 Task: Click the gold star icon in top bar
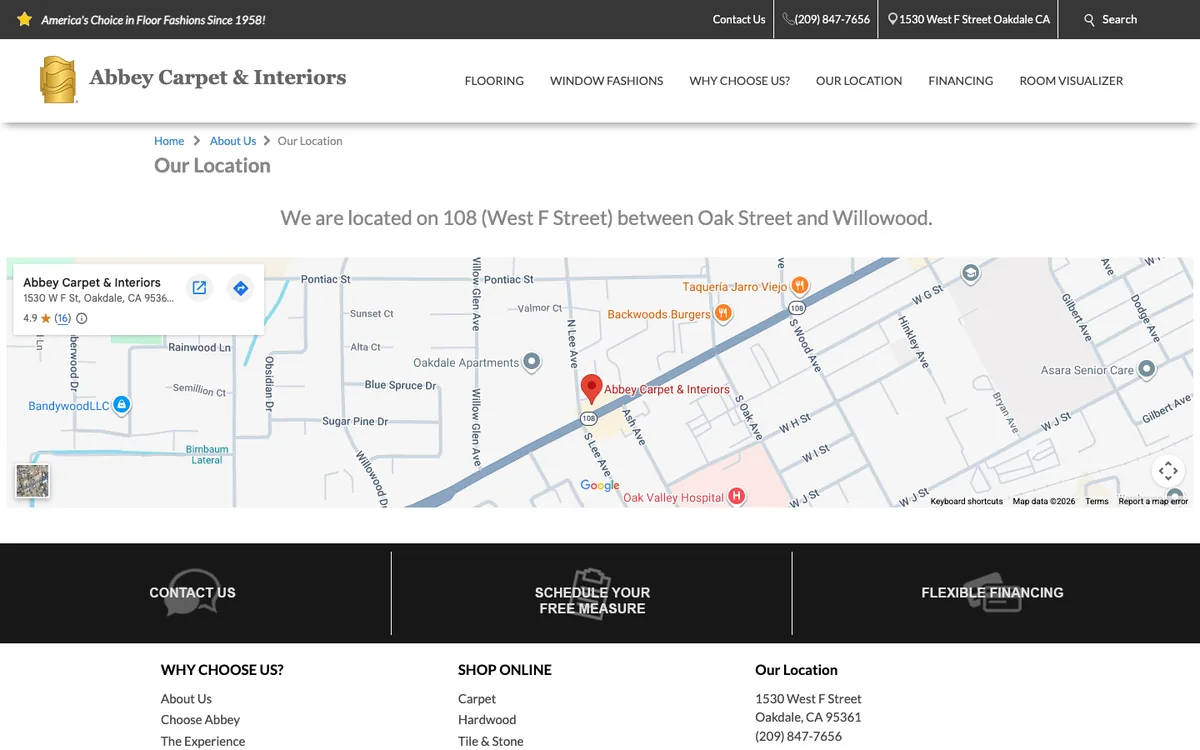pyautogui.click(x=25, y=19)
